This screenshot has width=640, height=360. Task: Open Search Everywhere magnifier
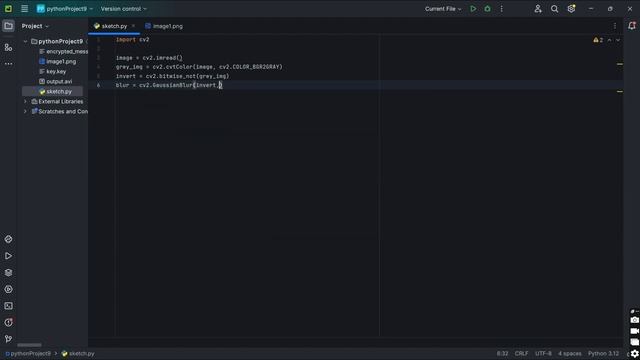pos(554,9)
